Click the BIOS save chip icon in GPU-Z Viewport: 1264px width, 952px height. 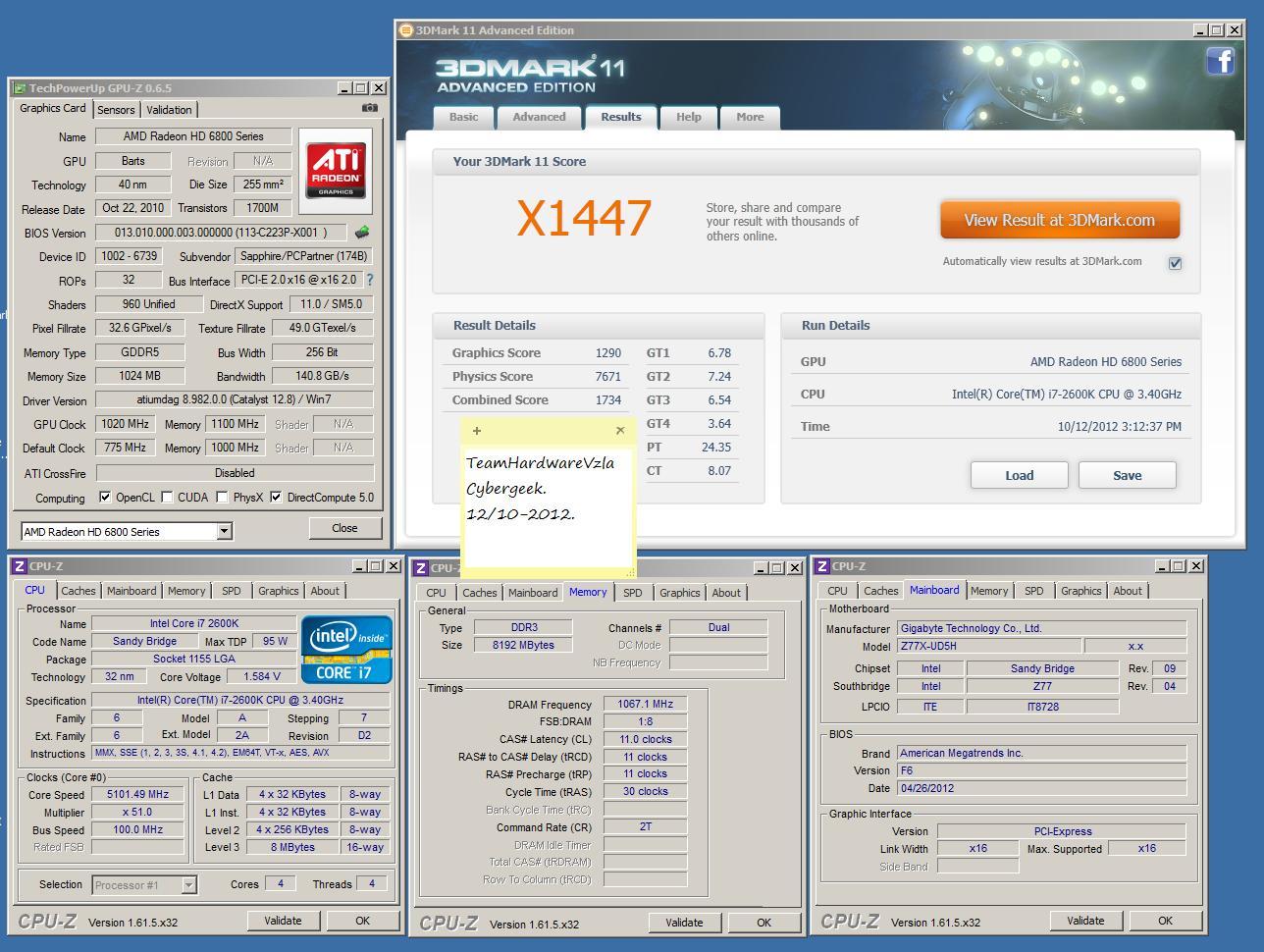[x=362, y=233]
